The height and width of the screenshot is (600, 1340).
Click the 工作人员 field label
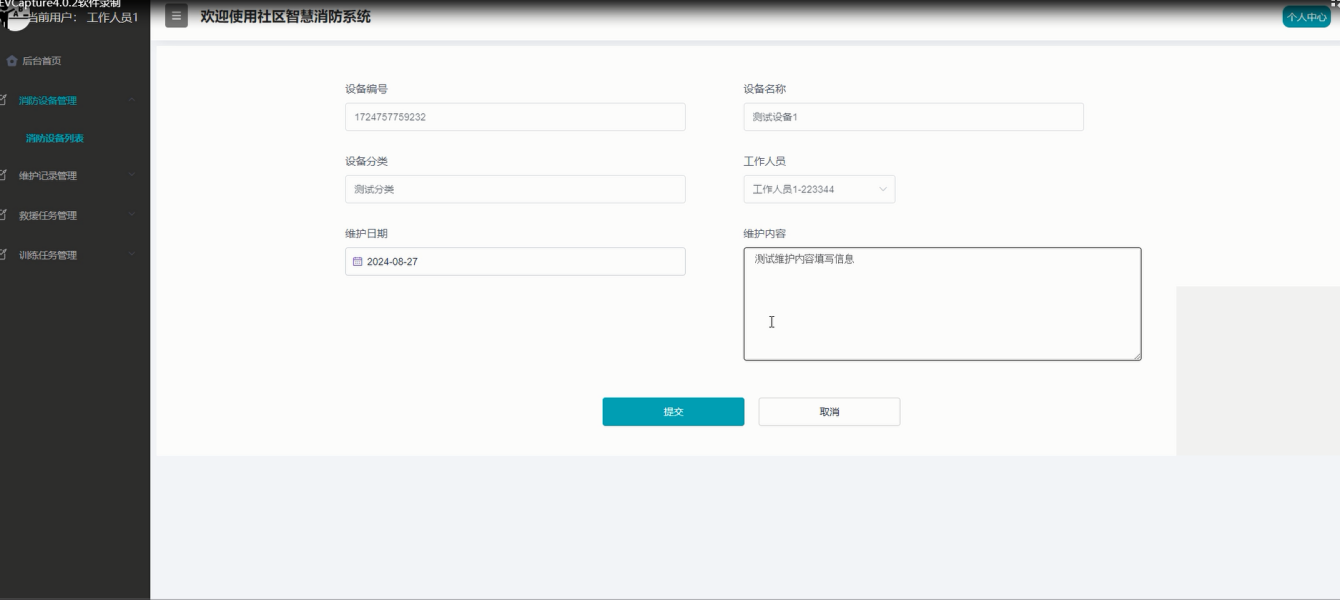click(764, 162)
